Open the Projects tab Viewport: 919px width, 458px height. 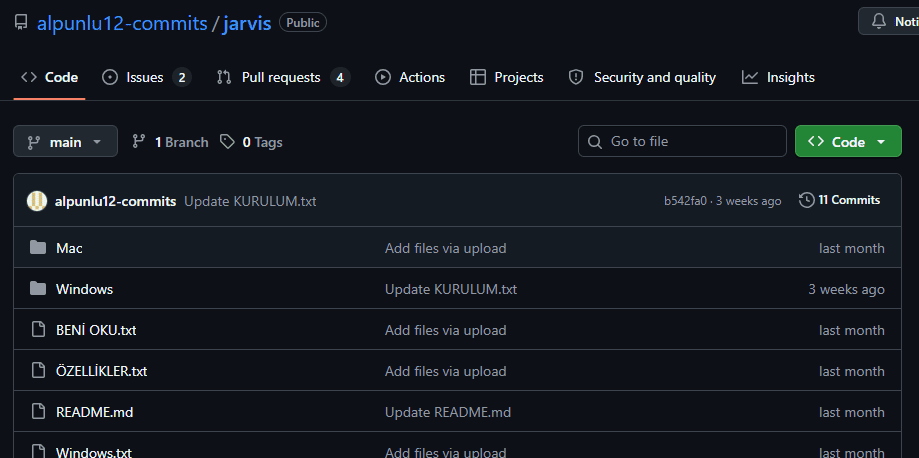(x=507, y=77)
